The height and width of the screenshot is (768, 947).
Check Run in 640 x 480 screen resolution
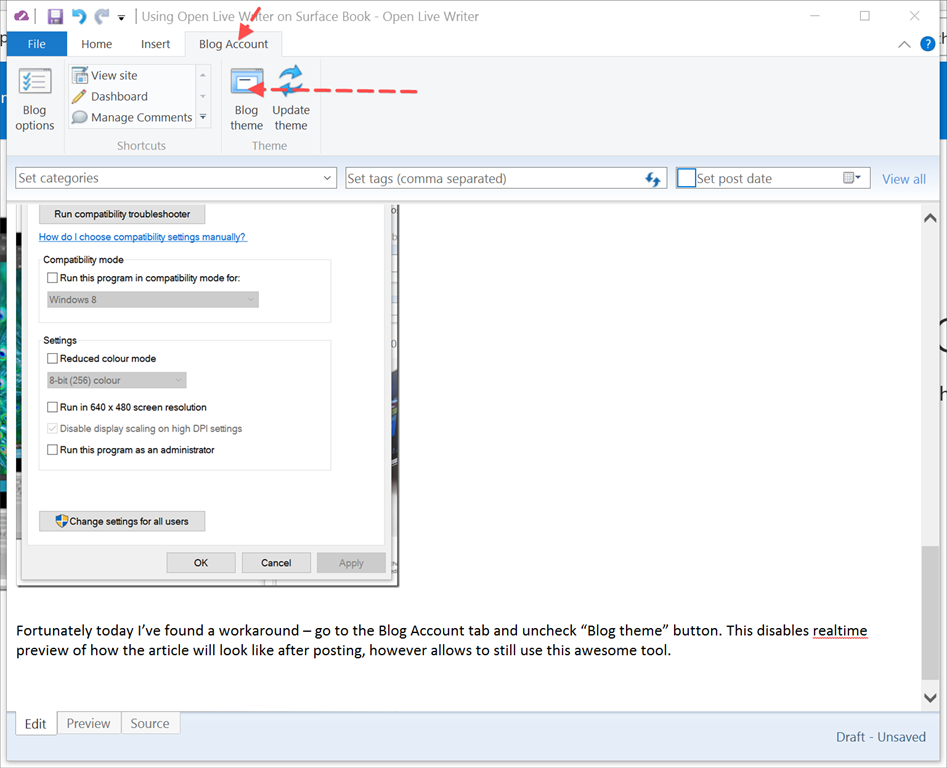click(53, 407)
